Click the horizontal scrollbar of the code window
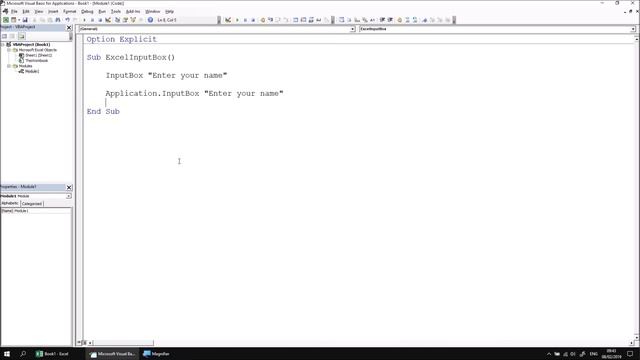Image resolution: width=640 pixels, height=360 pixels. click(x=124, y=343)
